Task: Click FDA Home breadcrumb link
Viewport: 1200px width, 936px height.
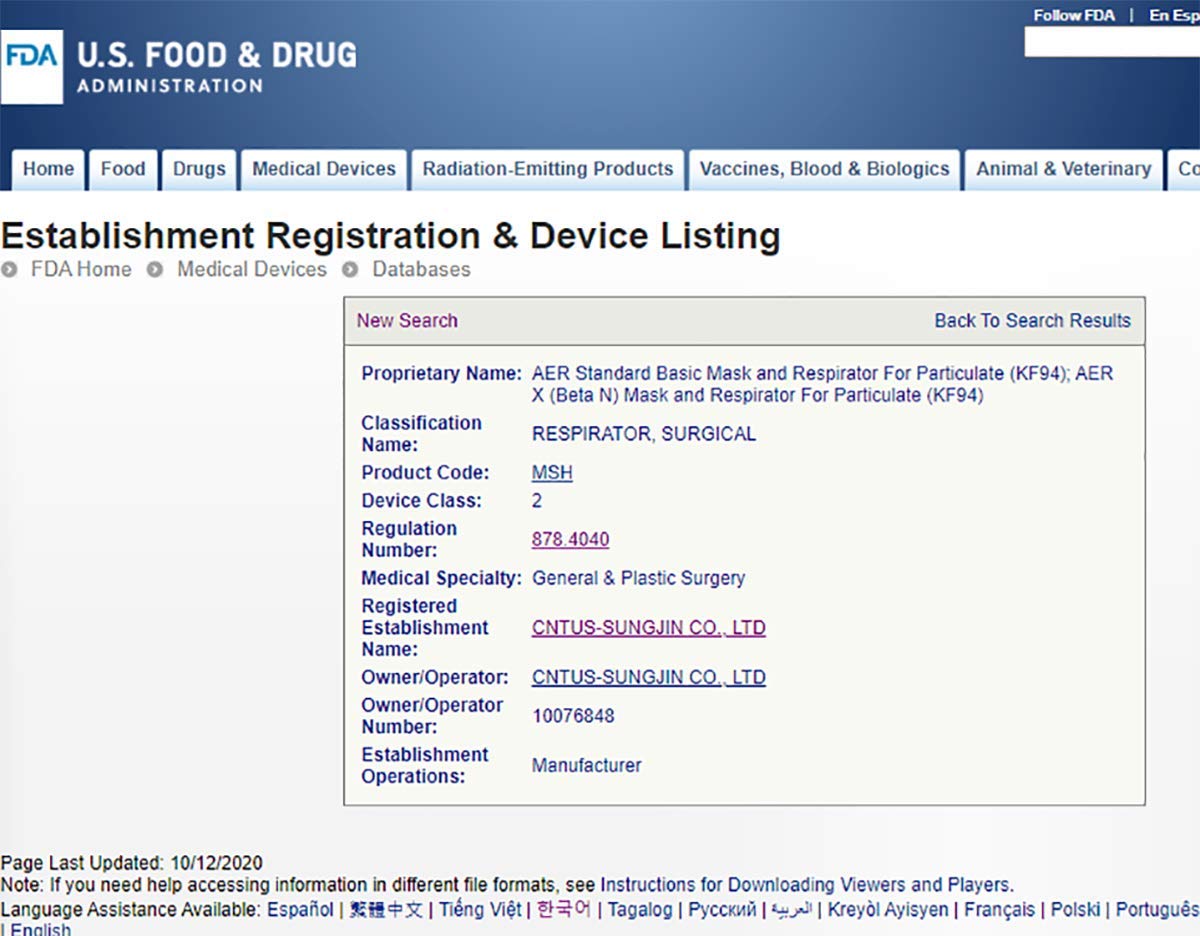Action: (81, 269)
